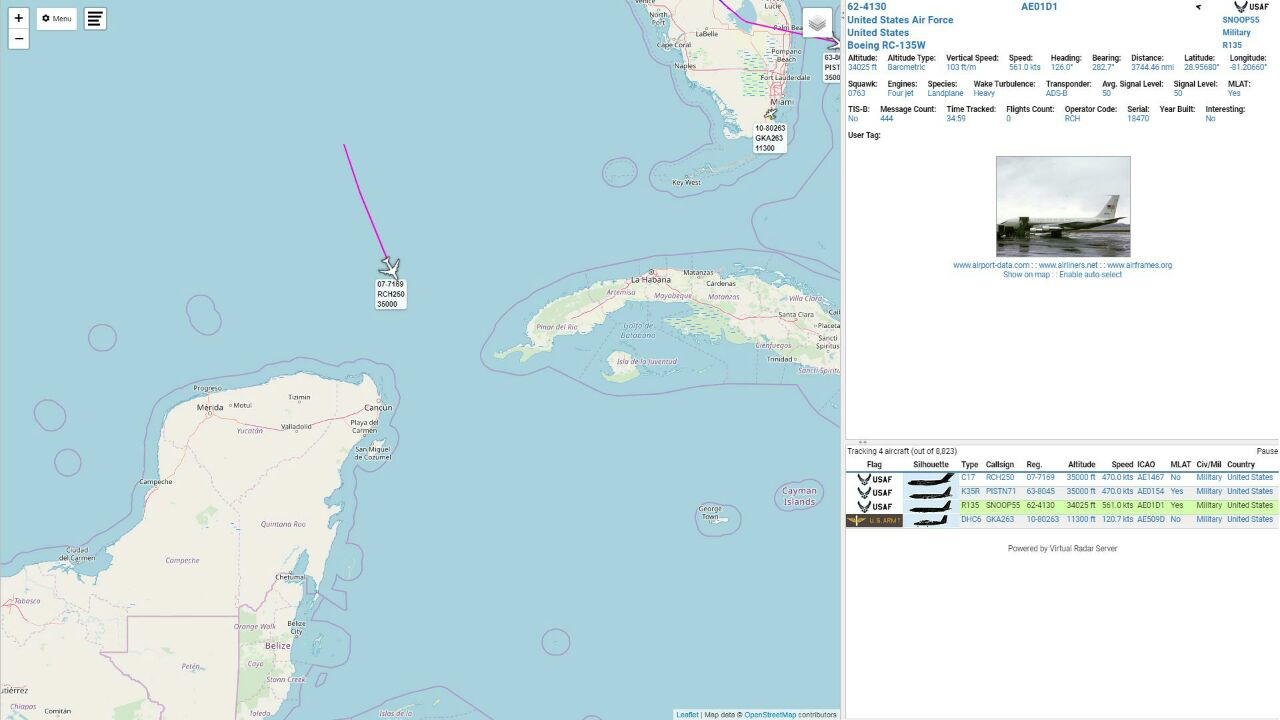The height and width of the screenshot is (720, 1280).
Task: Click Squawk value 0763
Action: pos(857,94)
